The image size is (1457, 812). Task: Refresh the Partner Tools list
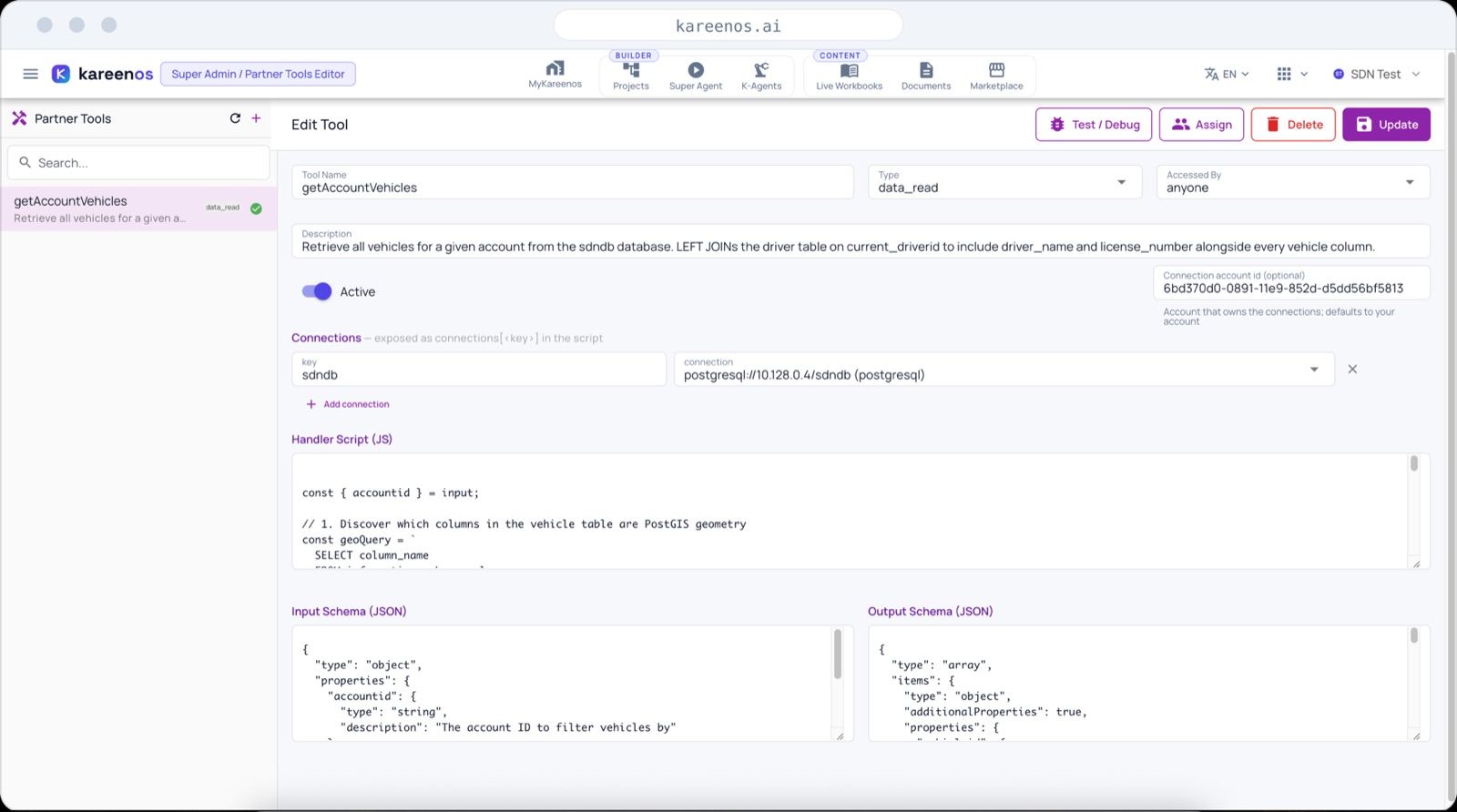pyautogui.click(x=235, y=118)
